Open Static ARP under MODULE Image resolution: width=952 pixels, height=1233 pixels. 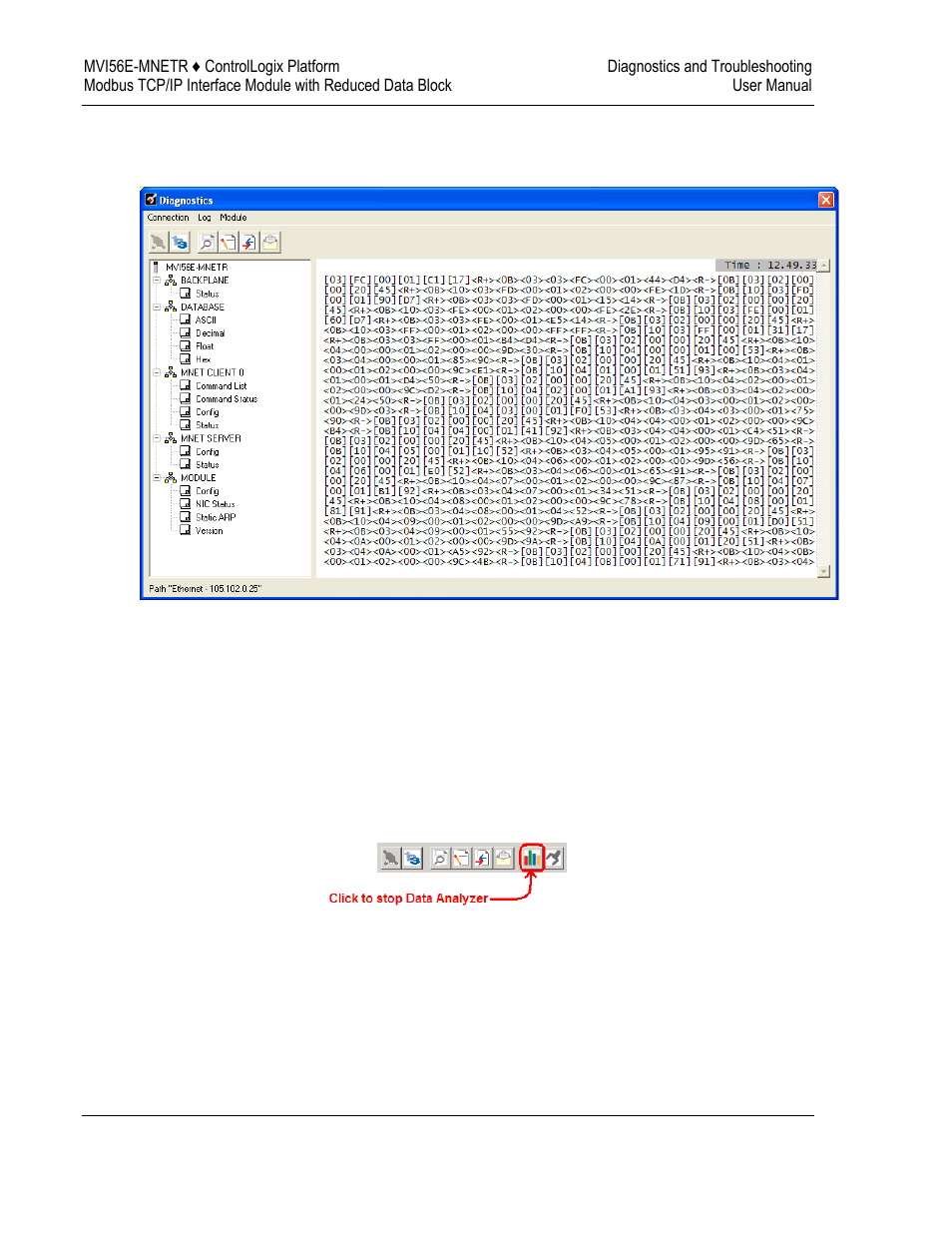click(x=216, y=517)
